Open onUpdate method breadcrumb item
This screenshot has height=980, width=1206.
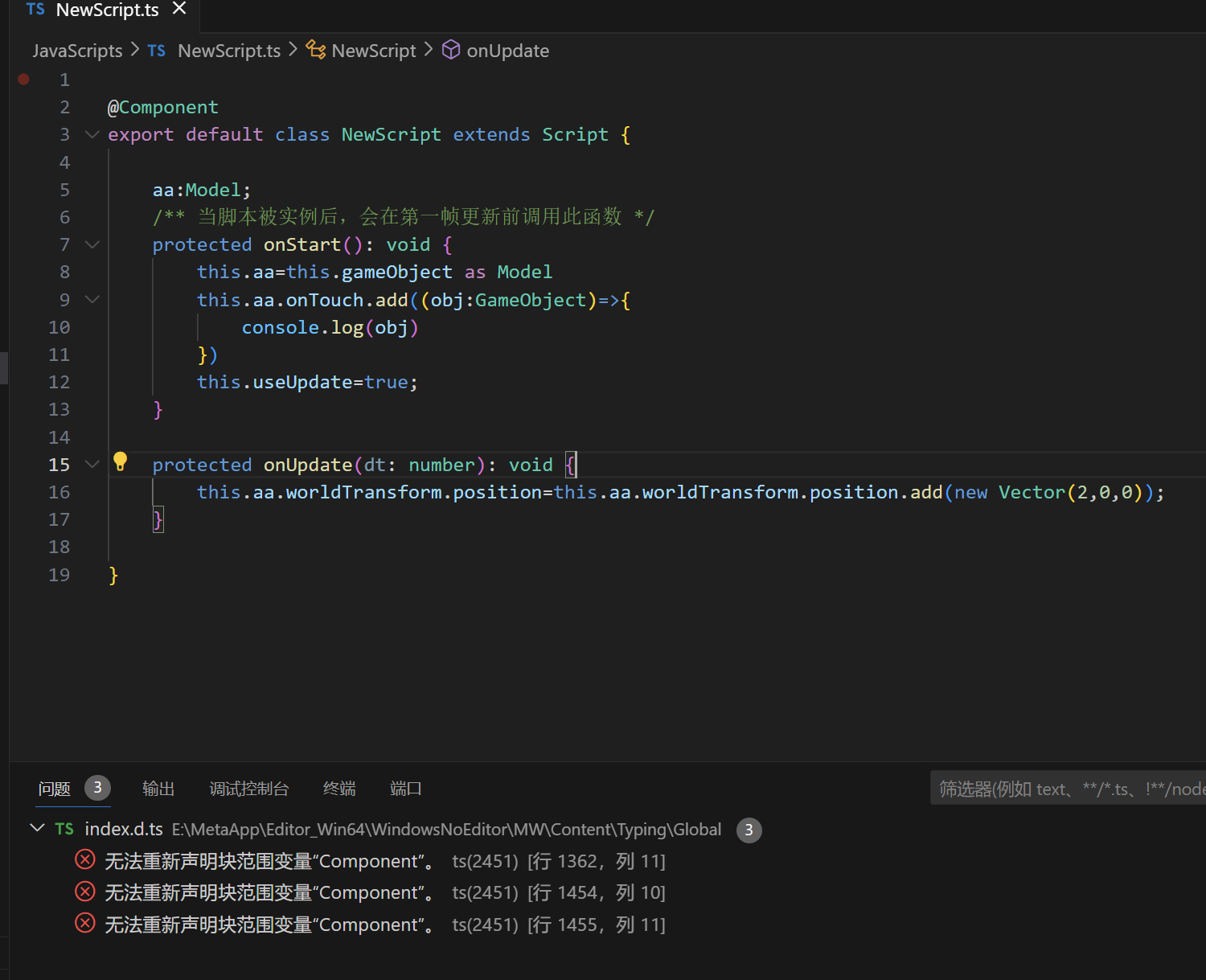508,51
